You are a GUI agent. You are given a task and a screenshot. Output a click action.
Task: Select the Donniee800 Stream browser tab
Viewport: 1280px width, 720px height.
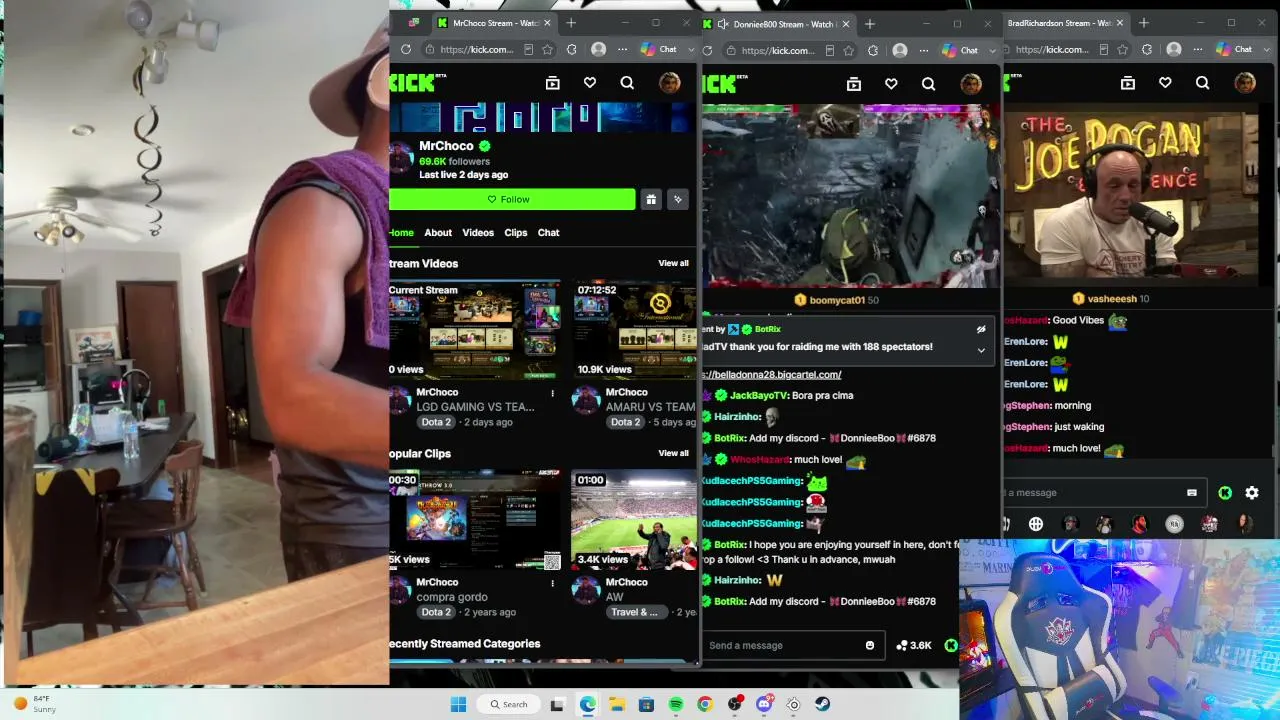[x=777, y=23]
